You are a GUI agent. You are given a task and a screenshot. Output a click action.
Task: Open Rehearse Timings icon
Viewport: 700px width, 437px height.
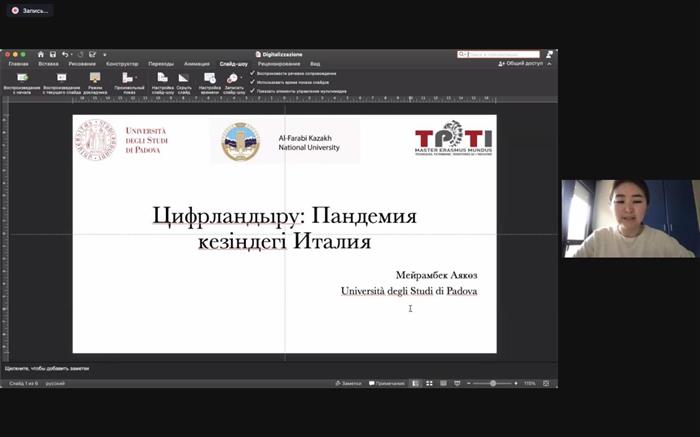(x=209, y=77)
